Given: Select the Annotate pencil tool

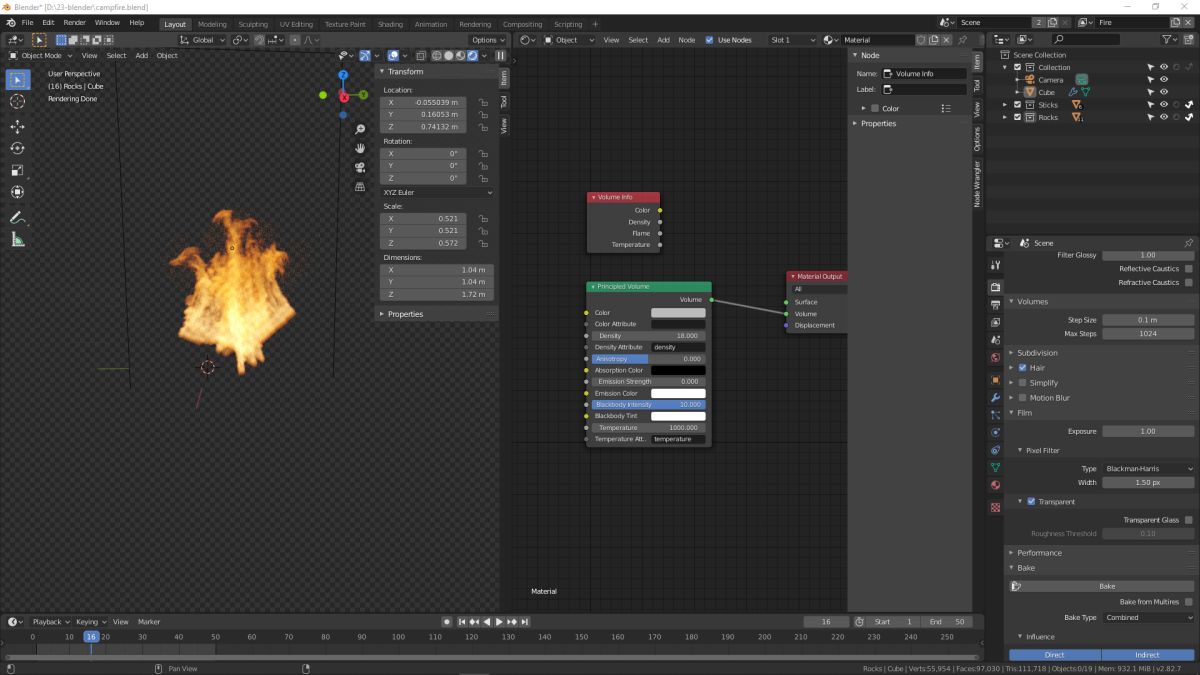Looking at the screenshot, I should click(x=17, y=217).
